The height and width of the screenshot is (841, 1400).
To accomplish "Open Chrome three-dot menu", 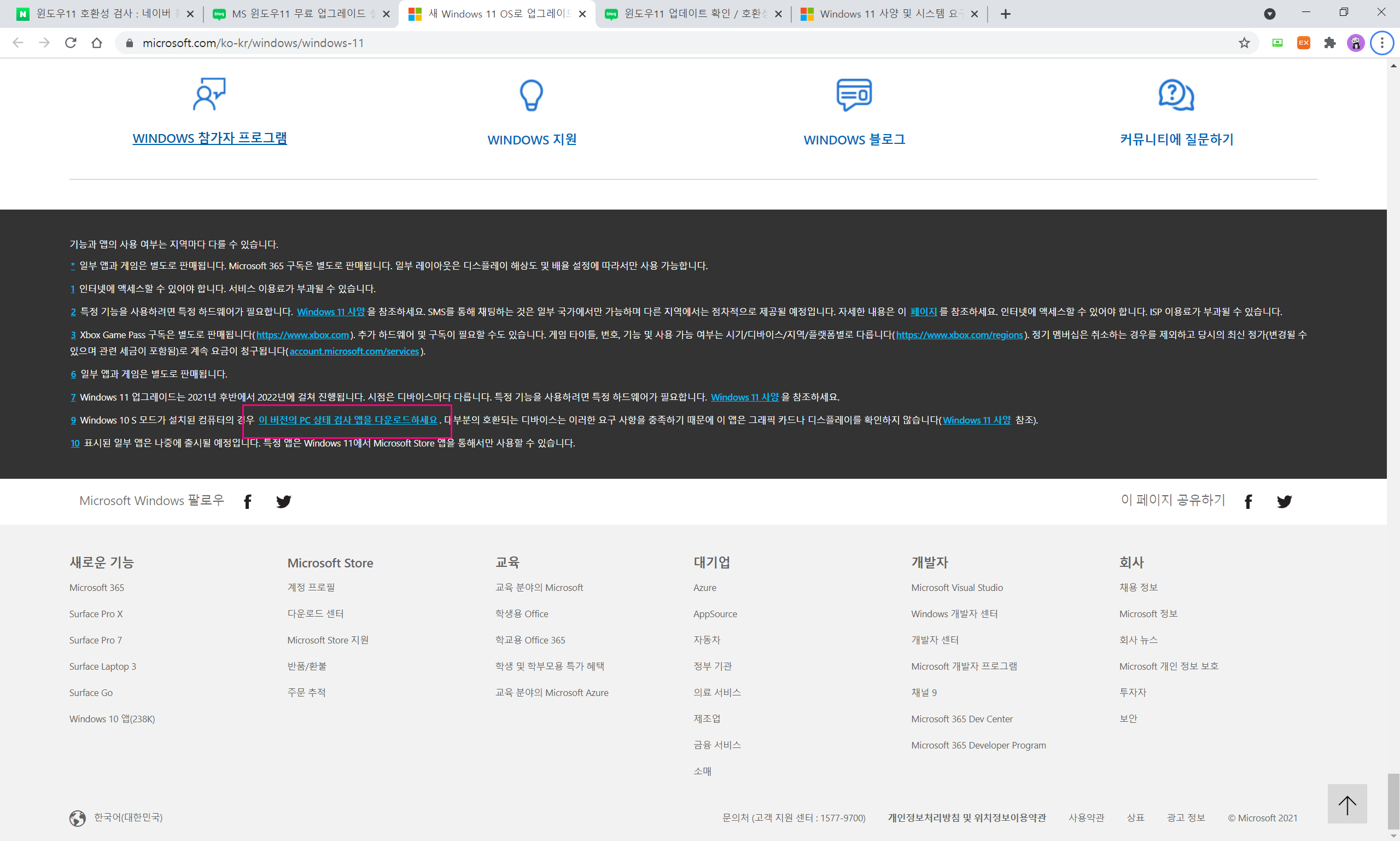I will coord(1382,43).
